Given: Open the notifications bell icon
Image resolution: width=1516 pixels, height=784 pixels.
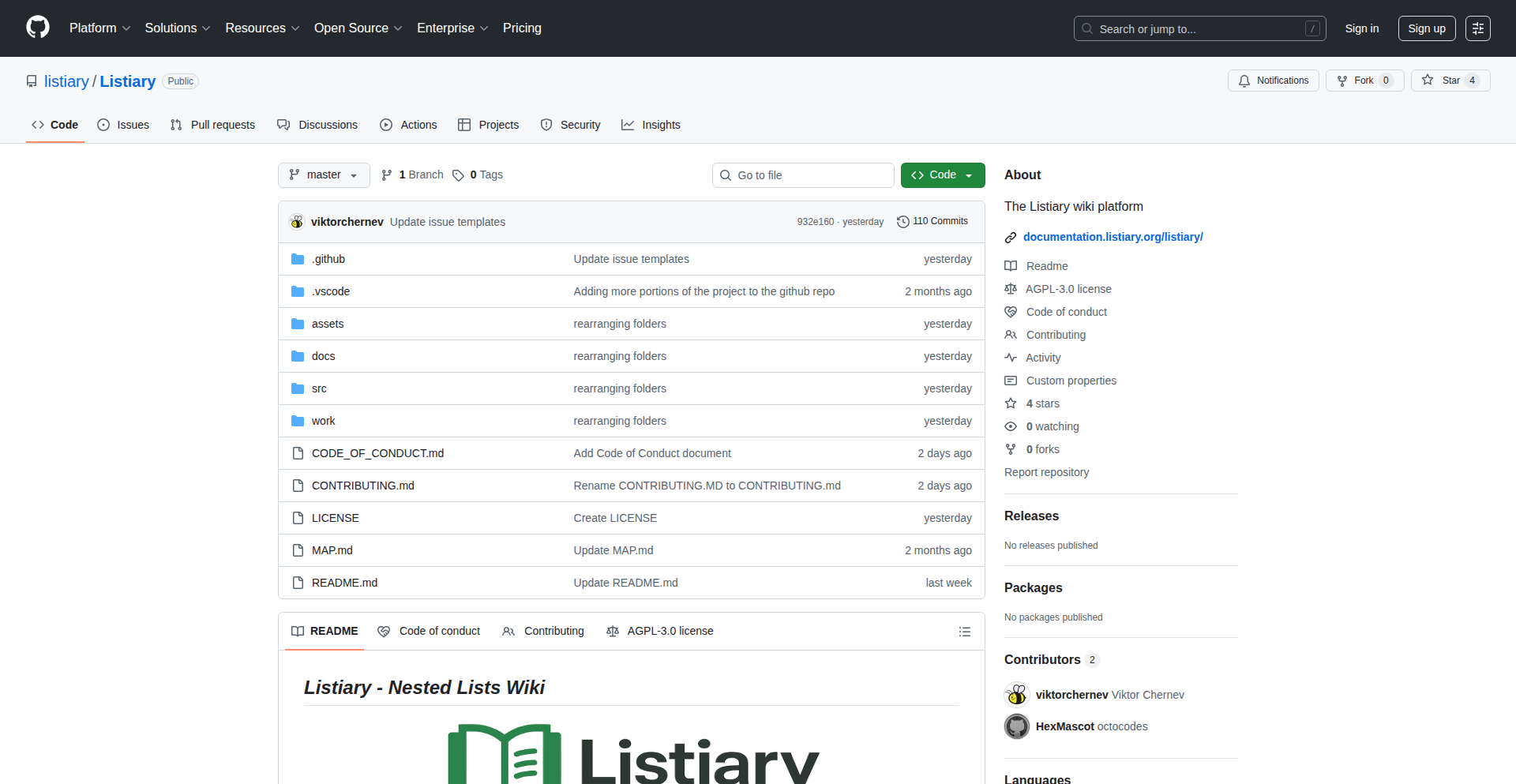Looking at the screenshot, I should point(1244,80).
